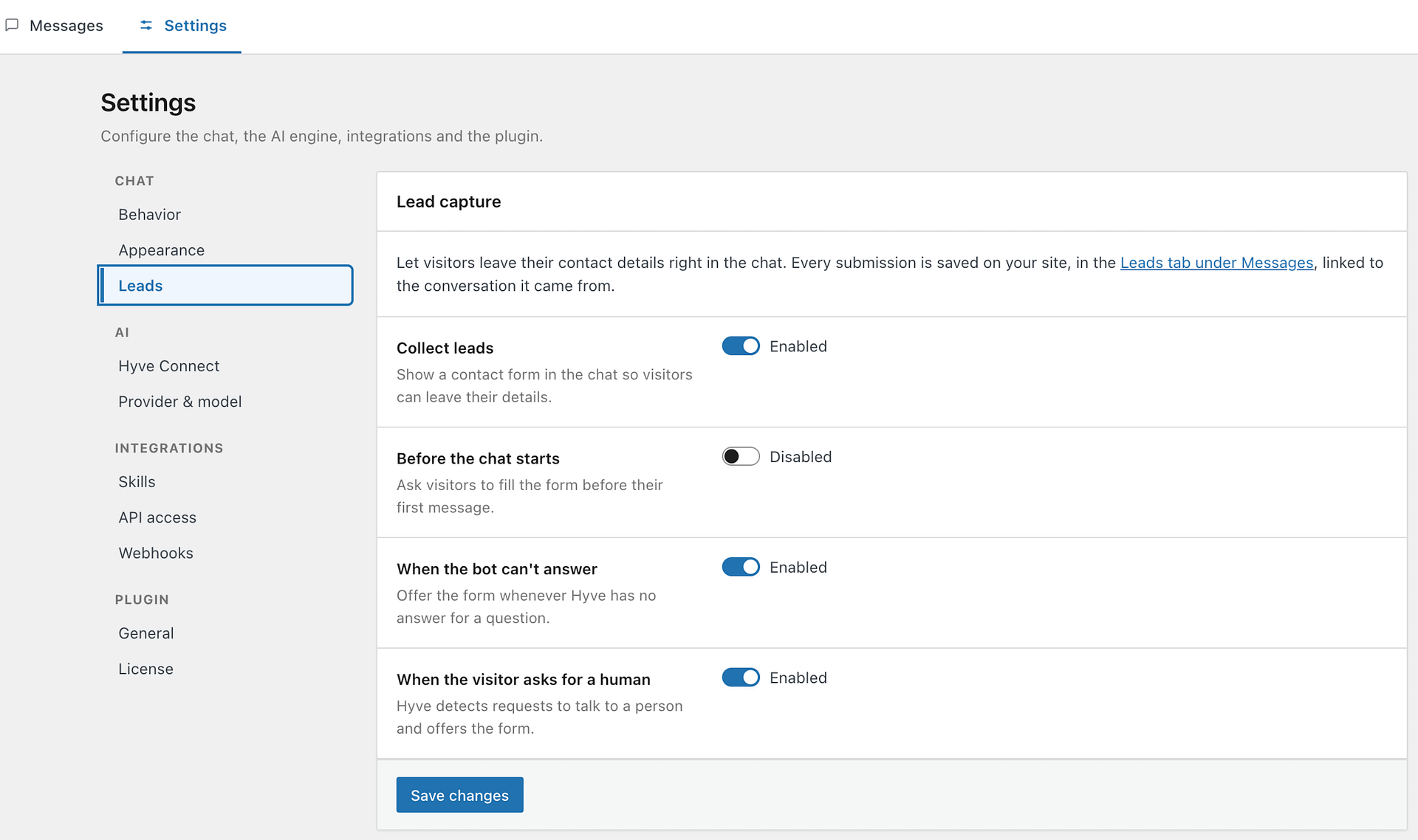Click the PLUGIN section label
Screen dimensions: 1418x840
(142, 599)
